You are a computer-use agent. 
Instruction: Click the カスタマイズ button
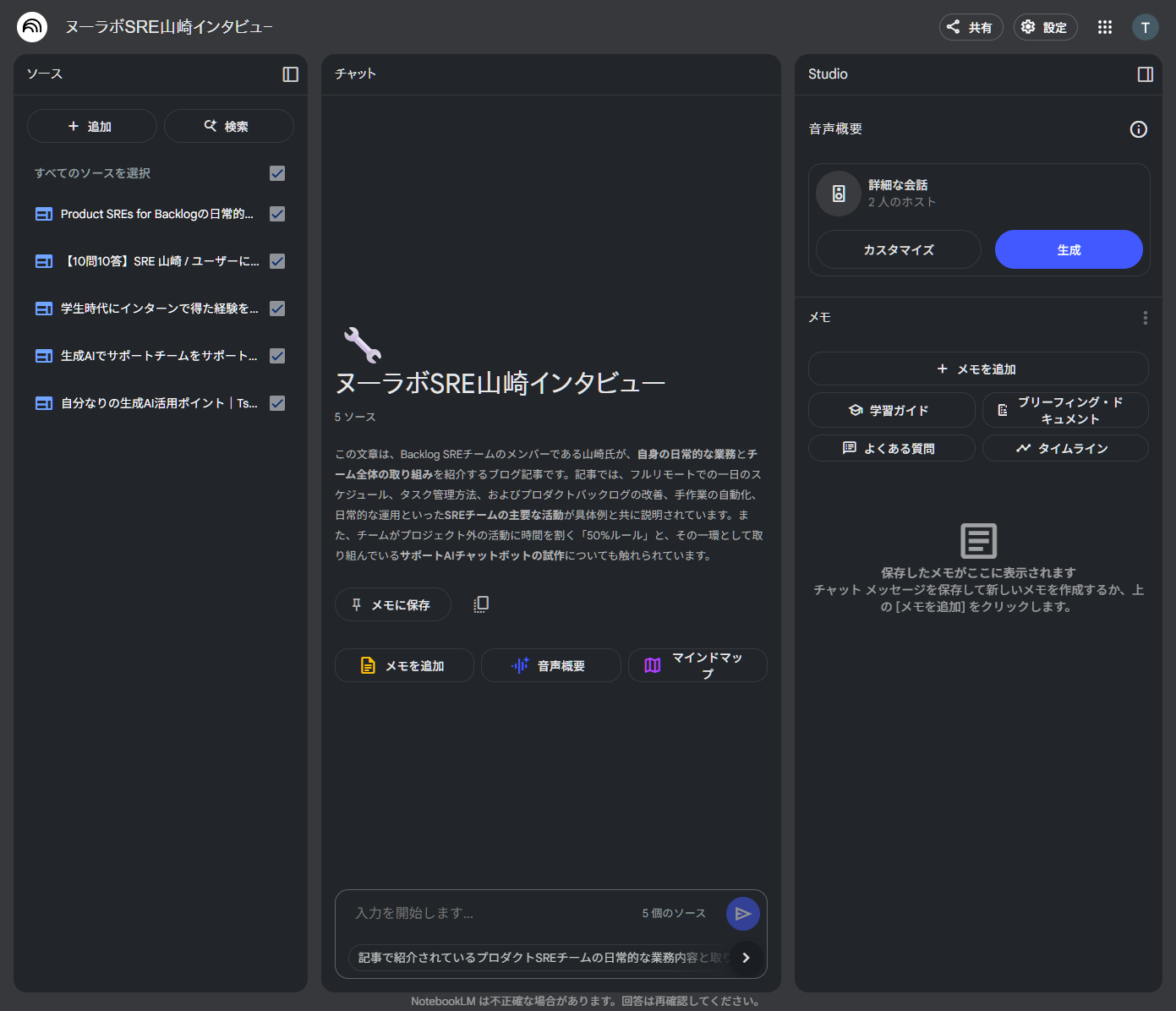tap(898, 249)
